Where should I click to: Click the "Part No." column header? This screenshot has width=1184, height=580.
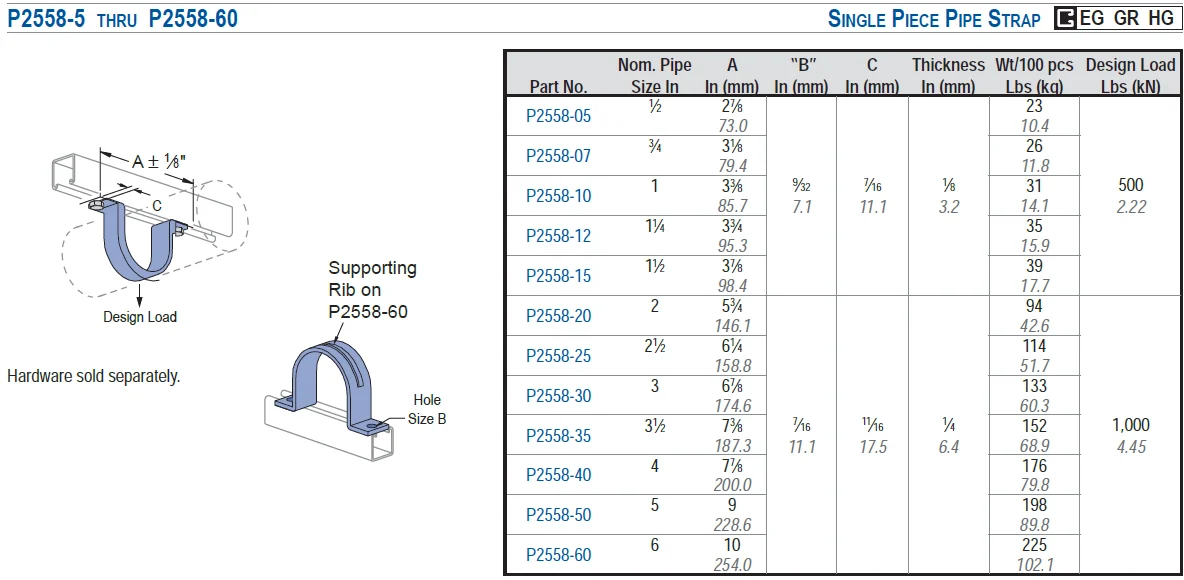pos(558,87)
